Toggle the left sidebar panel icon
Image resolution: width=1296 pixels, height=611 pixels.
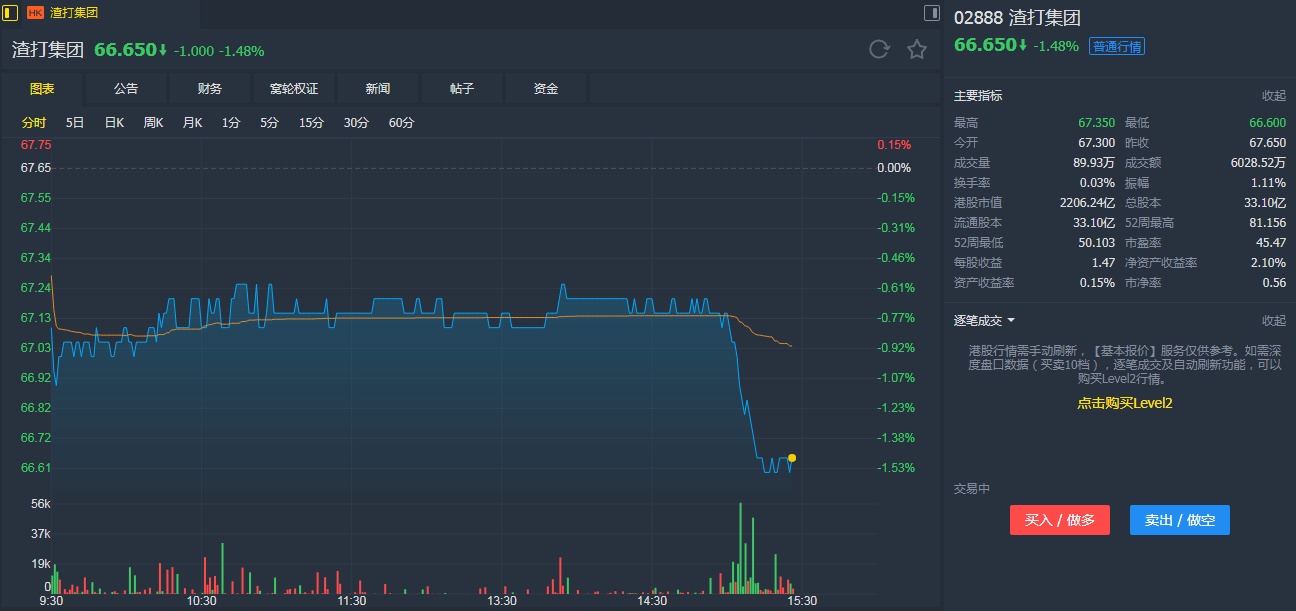click(x=10, y=13)
